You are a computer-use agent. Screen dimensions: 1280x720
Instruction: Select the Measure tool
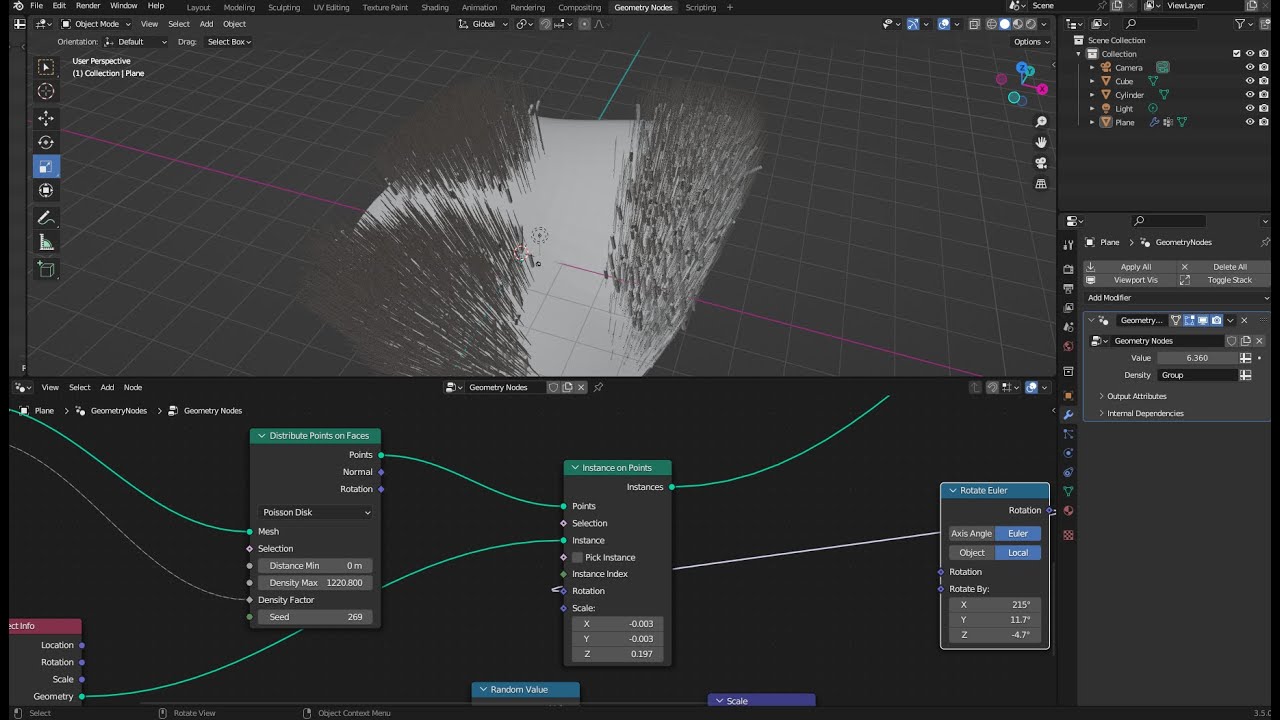pyautogui.click(x=46, y=243)
